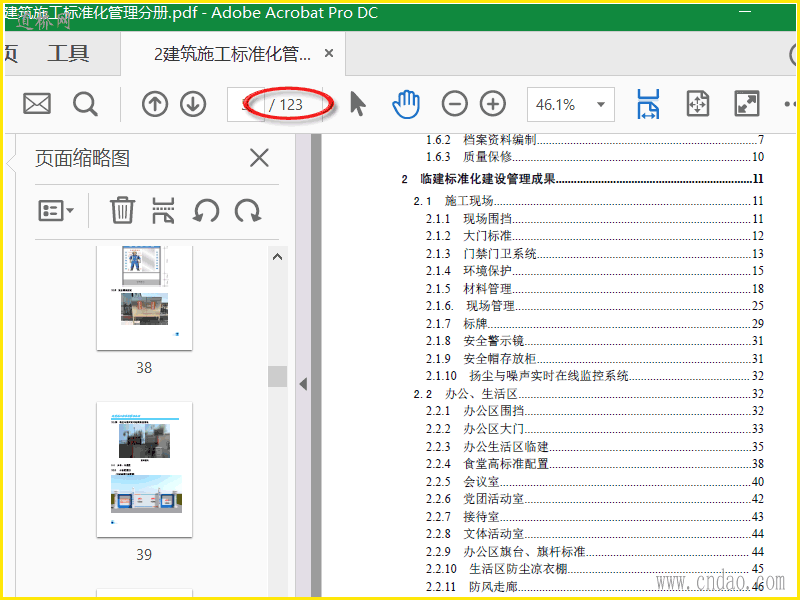800x600 pixels.
Task: Click TOC entry 2.1.7 标牌
Action: point(595,323)
